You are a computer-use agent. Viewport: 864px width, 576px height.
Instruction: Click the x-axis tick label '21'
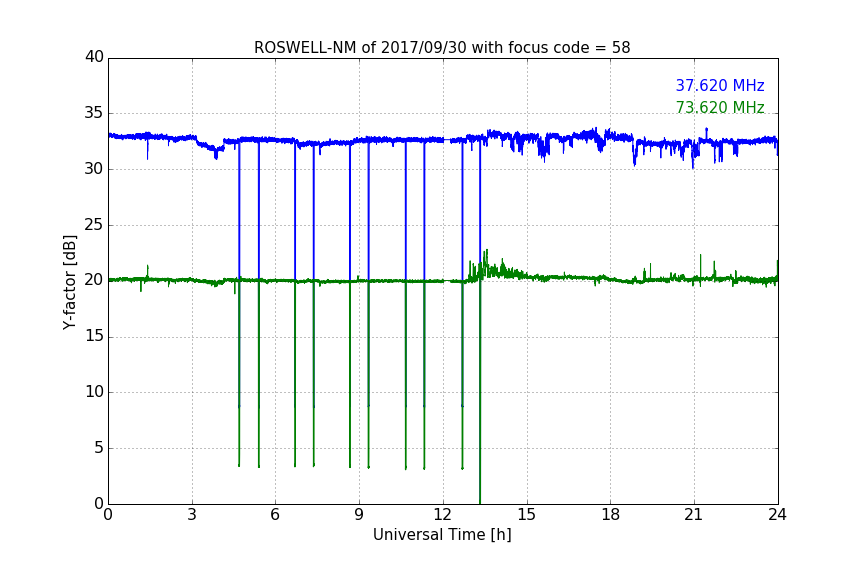point(694,515)
